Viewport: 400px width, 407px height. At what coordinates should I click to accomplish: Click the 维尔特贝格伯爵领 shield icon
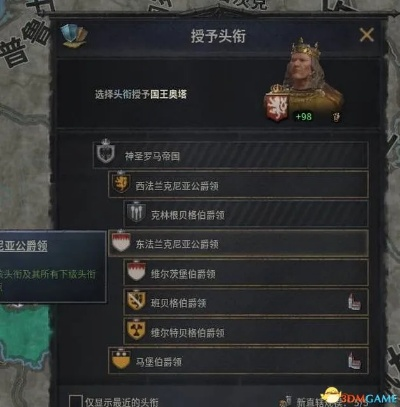pos(136,329)
